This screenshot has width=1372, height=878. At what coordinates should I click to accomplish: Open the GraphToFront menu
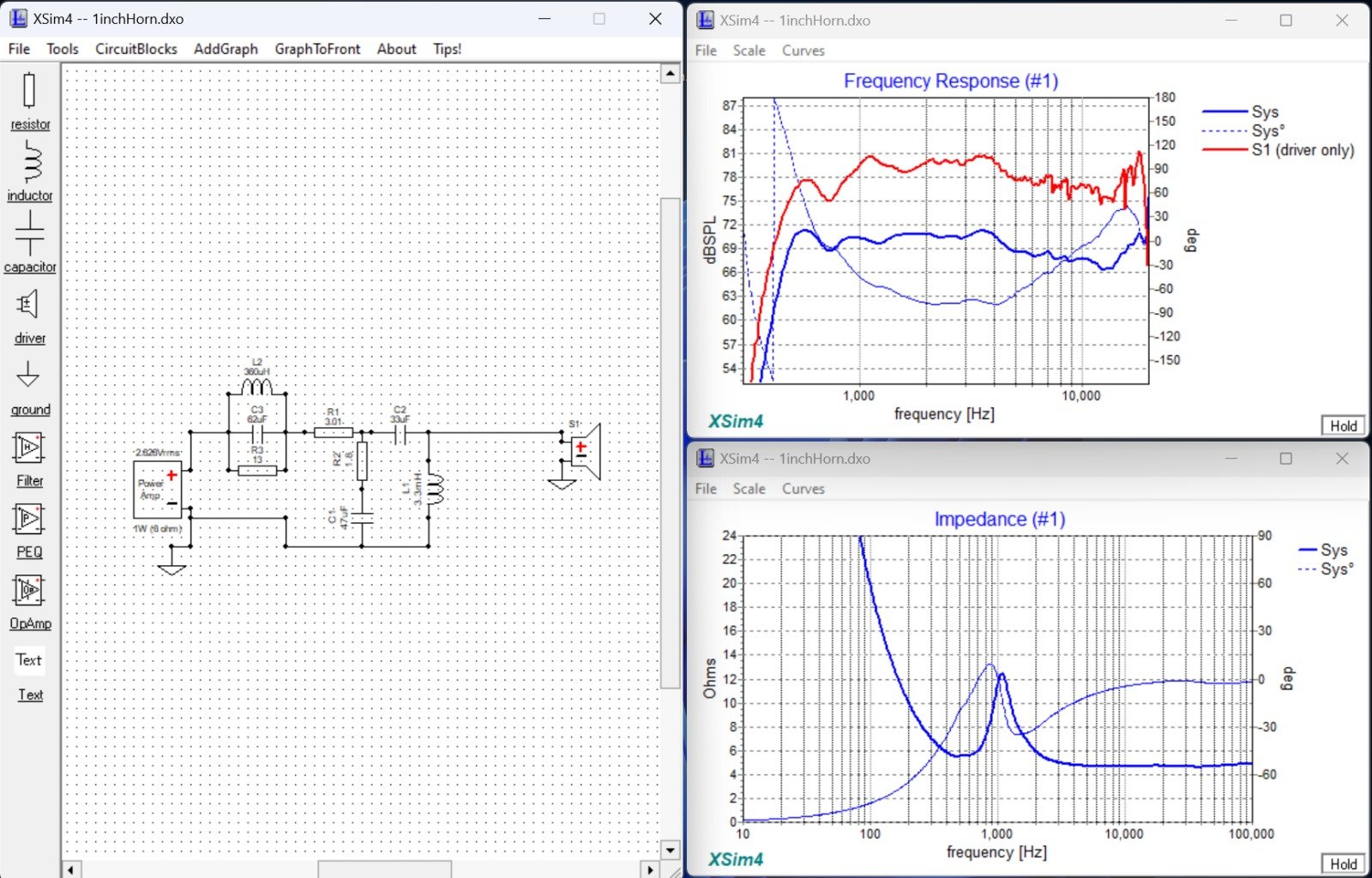point(317,49)
